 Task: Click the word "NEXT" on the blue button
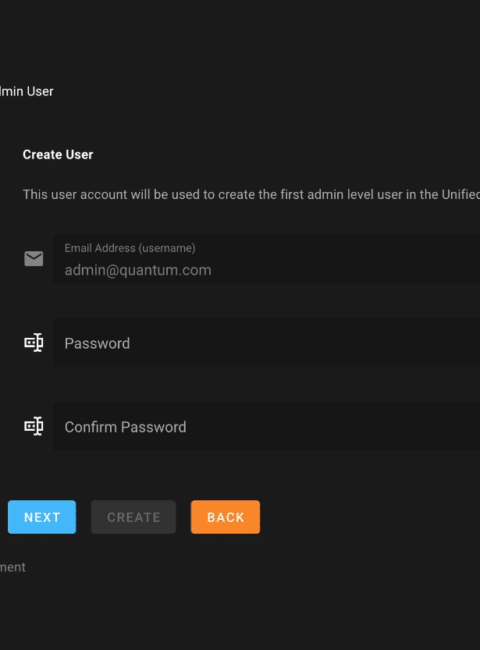pos(42,517)
